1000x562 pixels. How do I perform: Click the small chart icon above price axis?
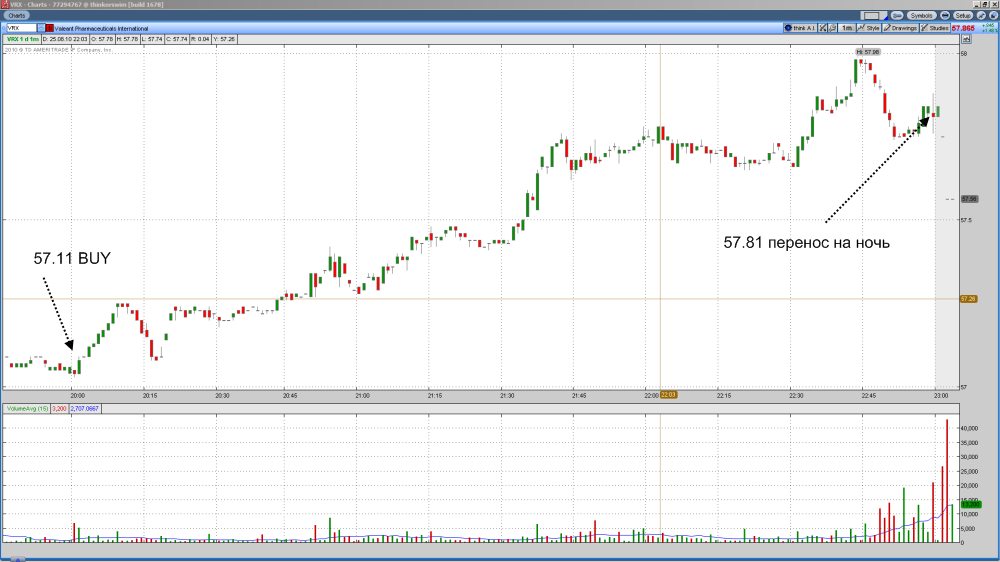click(966, 39)
